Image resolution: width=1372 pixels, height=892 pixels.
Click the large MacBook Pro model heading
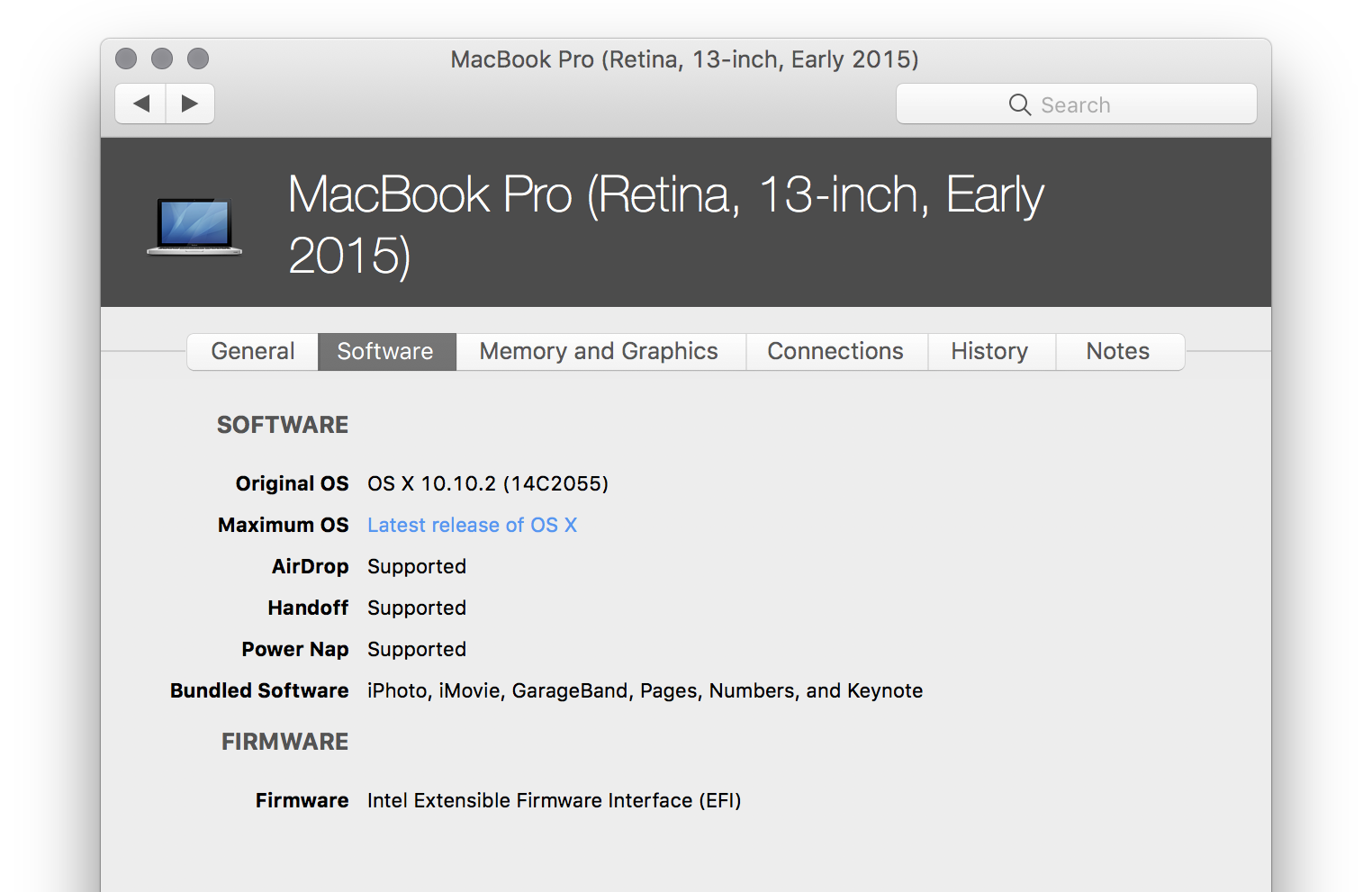664,223
